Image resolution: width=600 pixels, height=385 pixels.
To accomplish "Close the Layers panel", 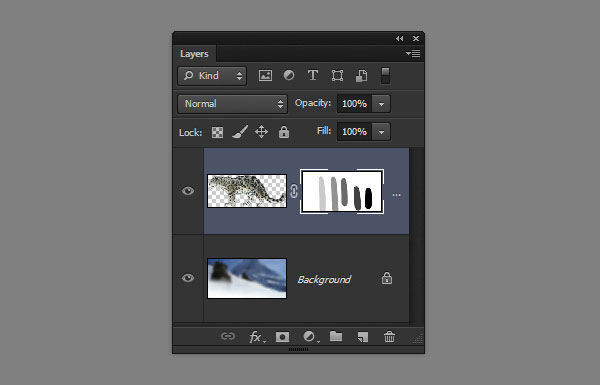I will tap(416, 39).
